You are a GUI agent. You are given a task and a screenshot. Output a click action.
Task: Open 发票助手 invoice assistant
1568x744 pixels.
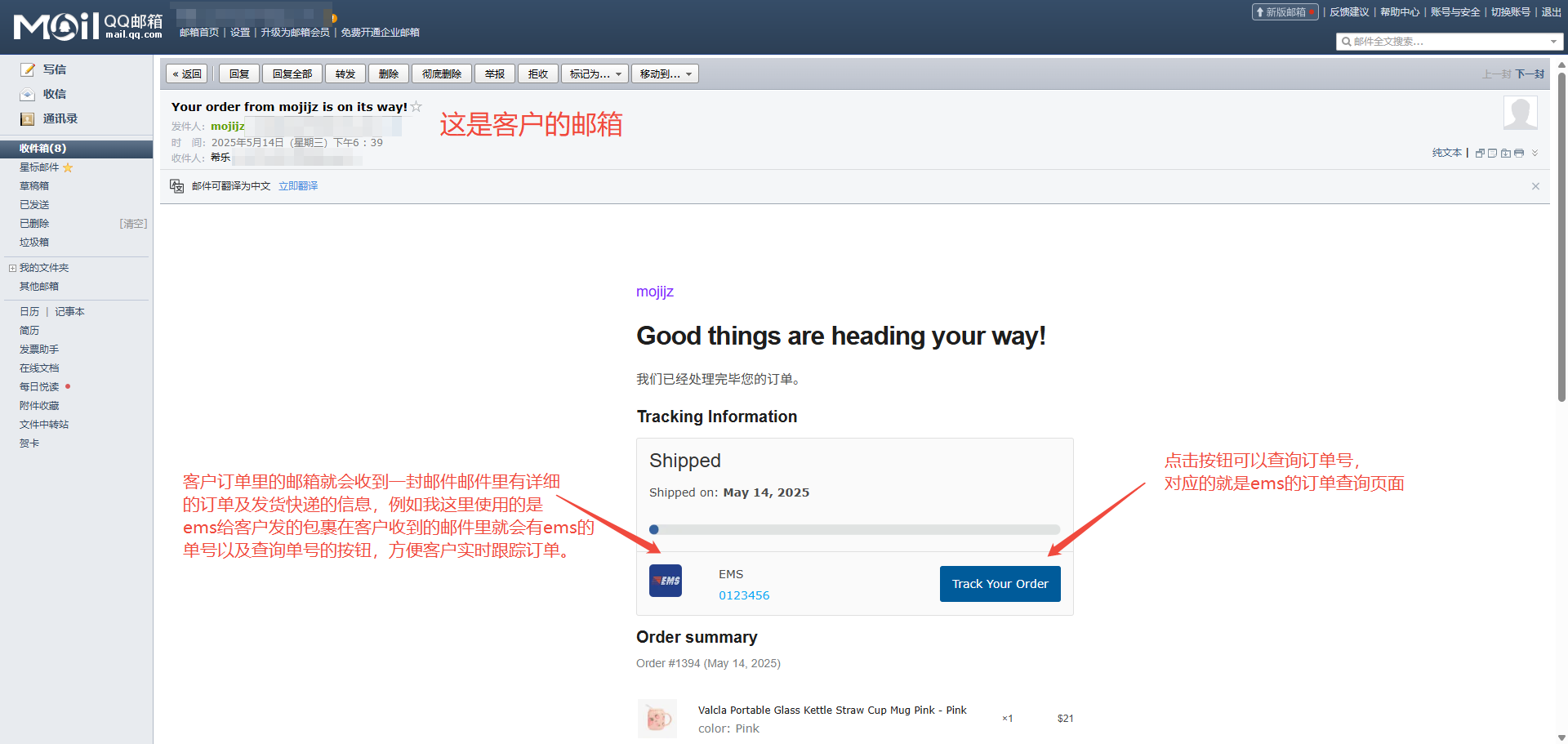[x=39, y=350]
